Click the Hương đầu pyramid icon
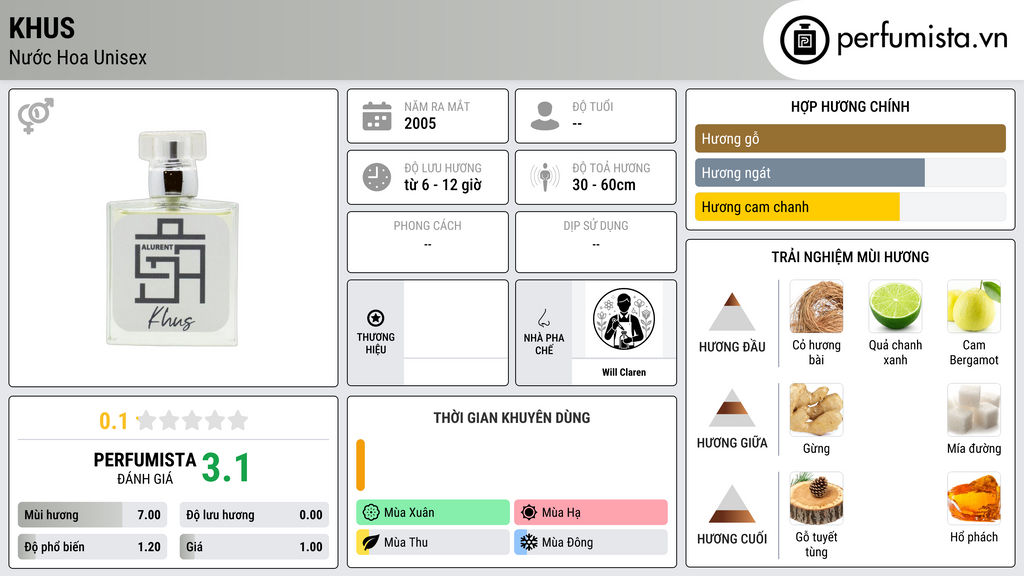Screen dimensions: 1024x576 732,312
